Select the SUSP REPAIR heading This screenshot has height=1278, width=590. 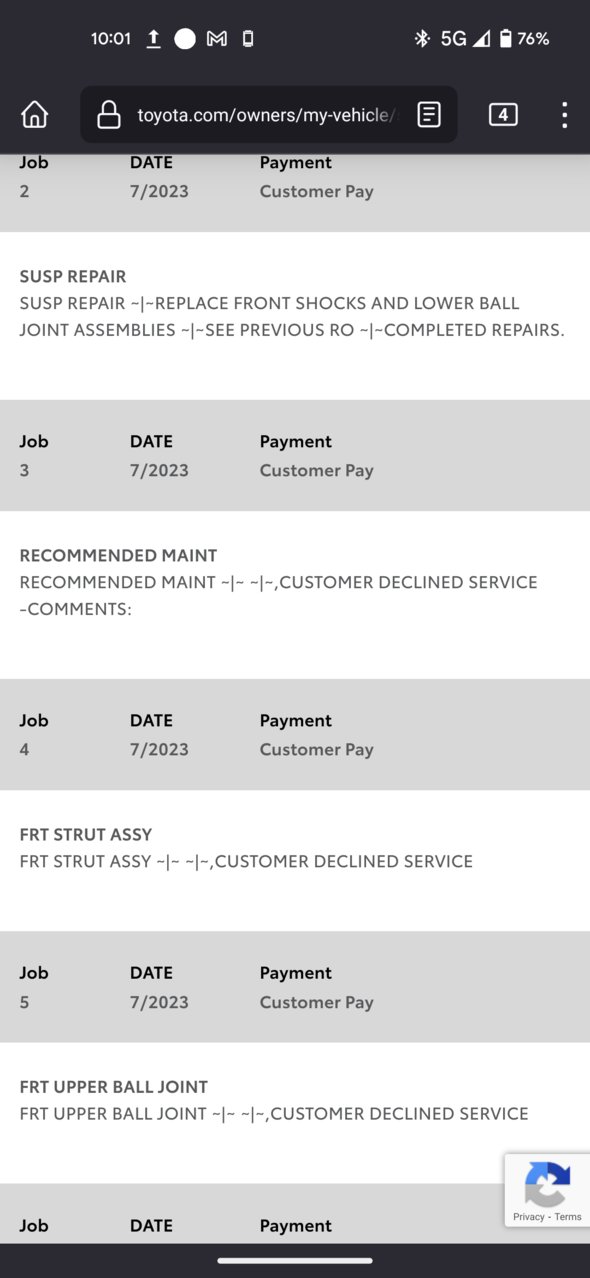73,276
